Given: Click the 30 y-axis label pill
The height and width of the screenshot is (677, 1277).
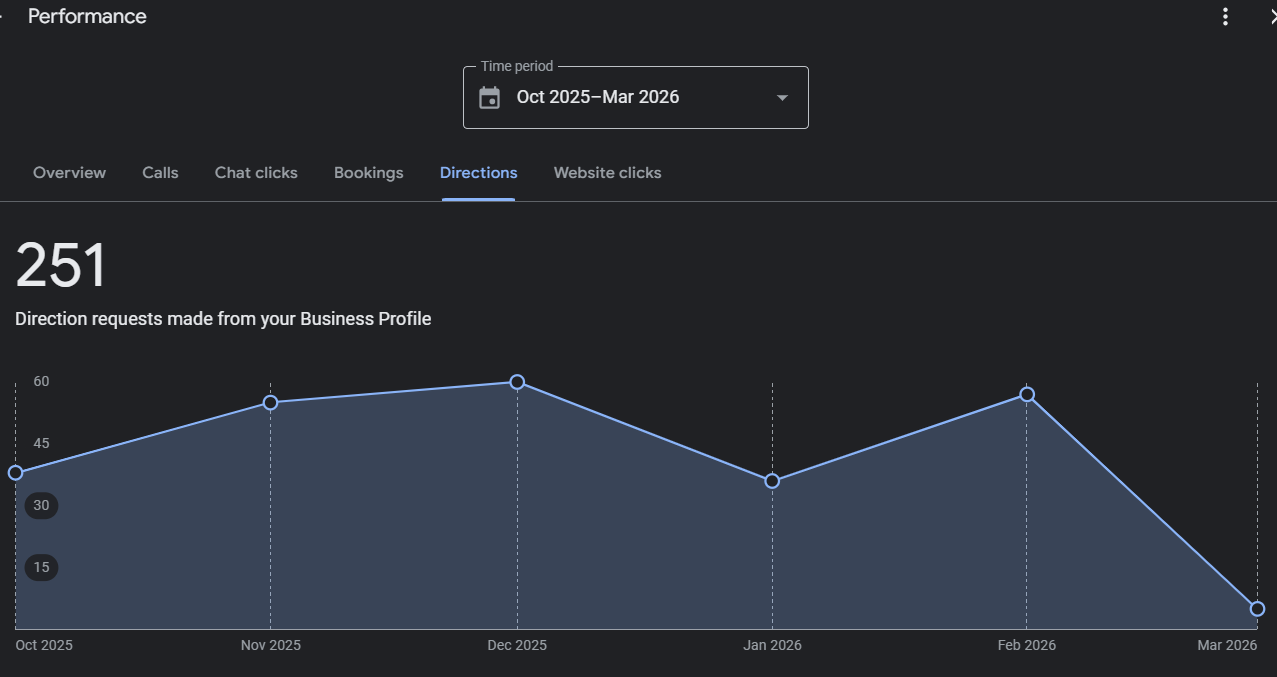Looking at the screenshot, I should point(41,506).
